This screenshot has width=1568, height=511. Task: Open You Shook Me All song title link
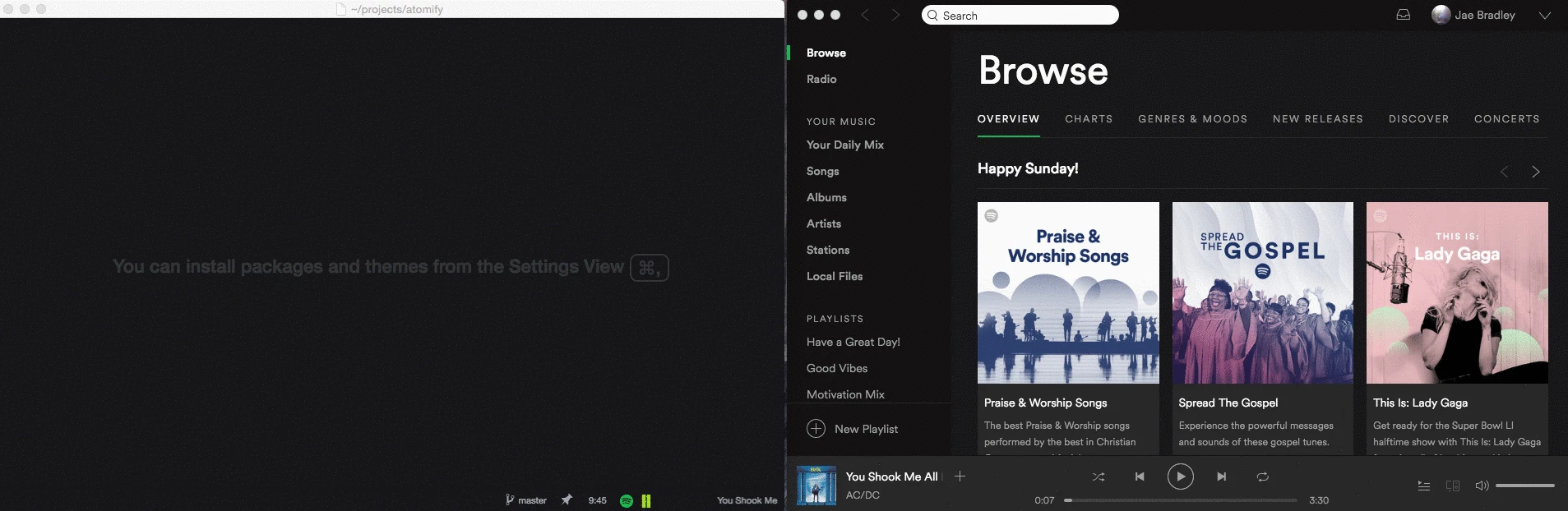pyautogui.click(x=891, y=476)
